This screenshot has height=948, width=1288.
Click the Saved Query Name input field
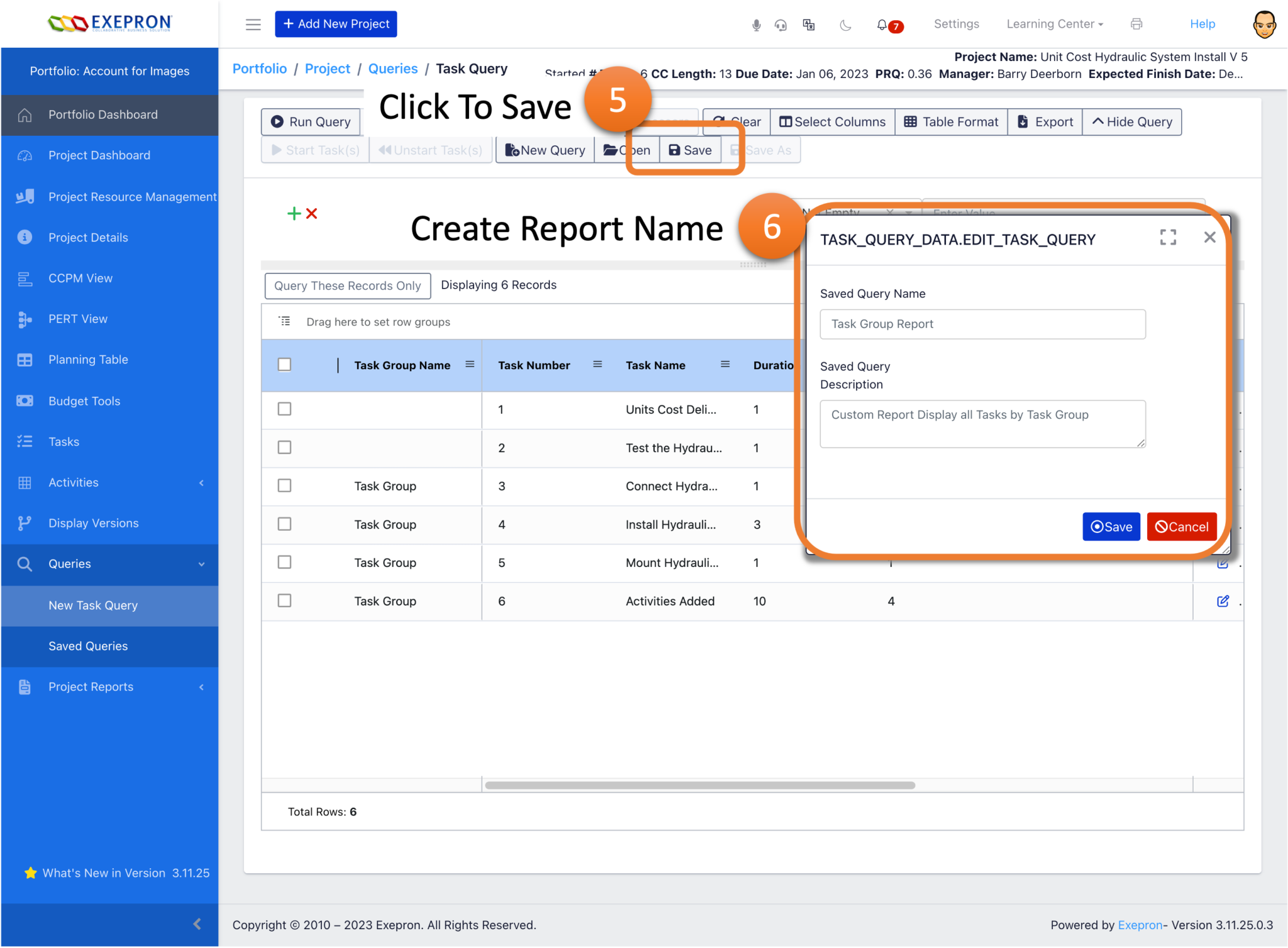point(982,324)
